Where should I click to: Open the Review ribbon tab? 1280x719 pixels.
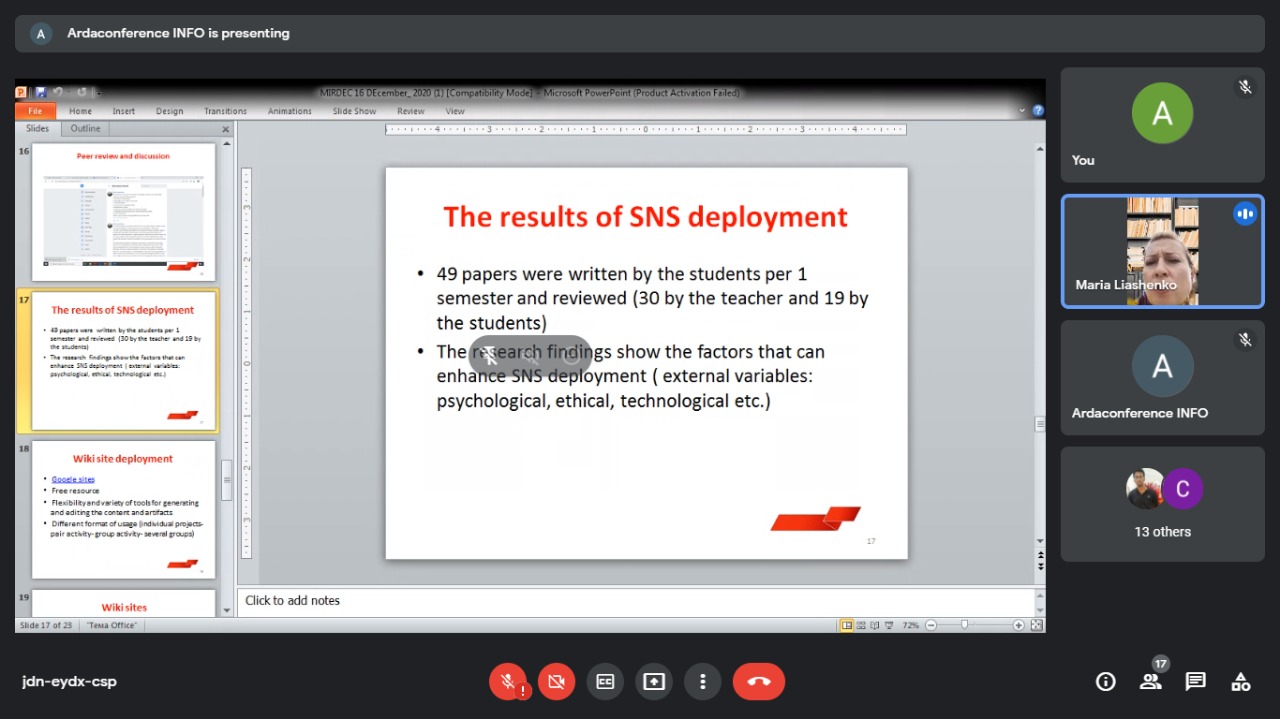411,111
